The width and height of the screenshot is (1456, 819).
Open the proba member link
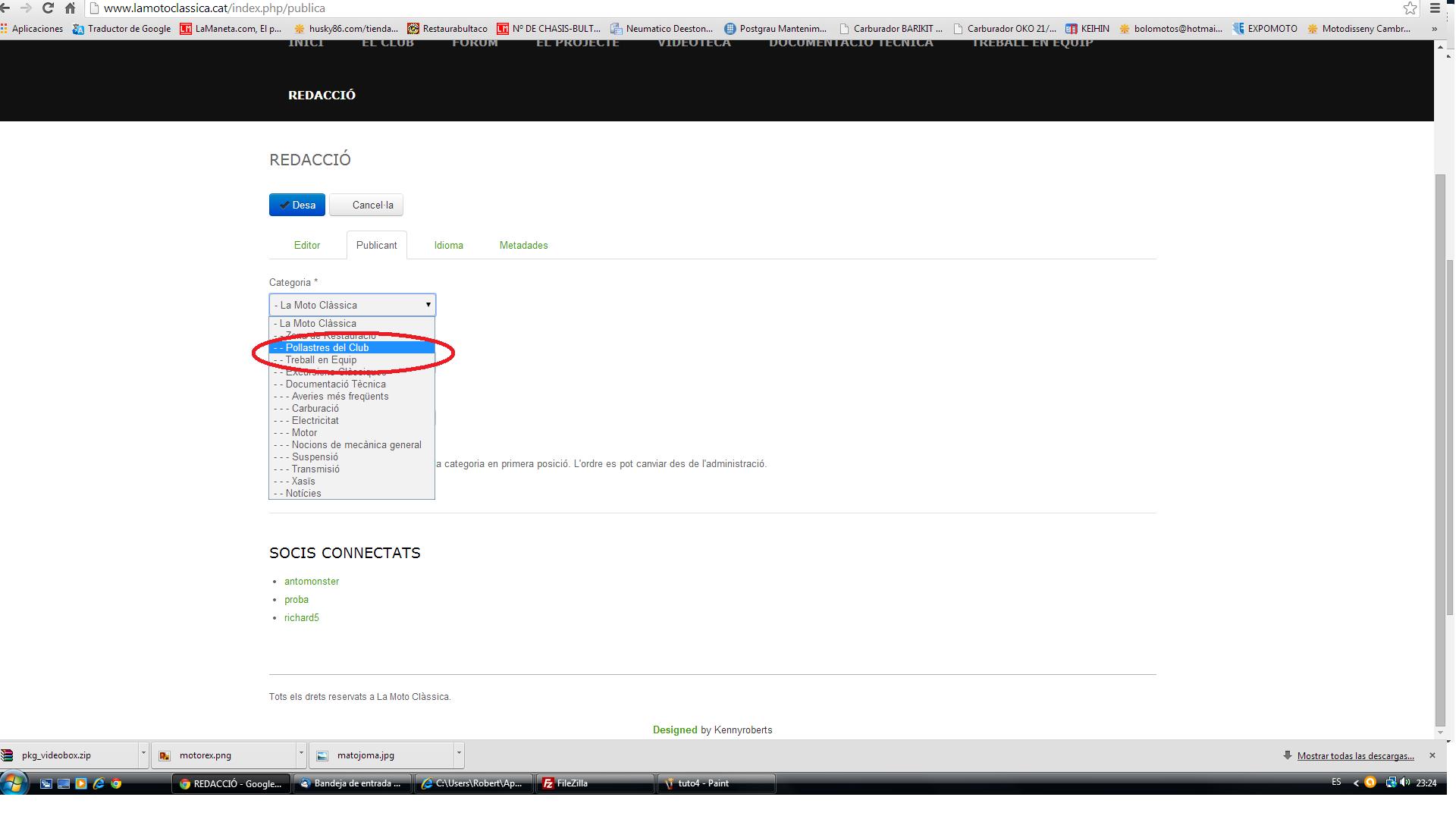[x=297, y=599]
